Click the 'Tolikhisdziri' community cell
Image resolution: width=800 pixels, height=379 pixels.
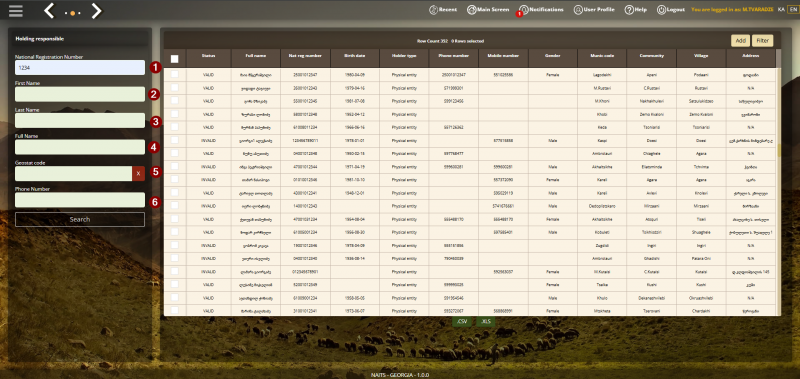[652, 232]
